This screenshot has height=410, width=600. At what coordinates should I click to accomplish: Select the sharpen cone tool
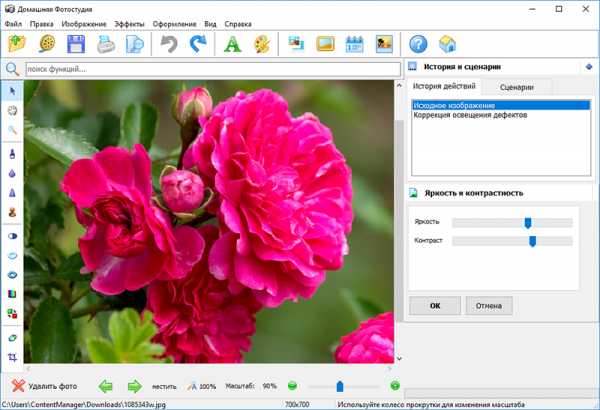[x=12, y=193]
